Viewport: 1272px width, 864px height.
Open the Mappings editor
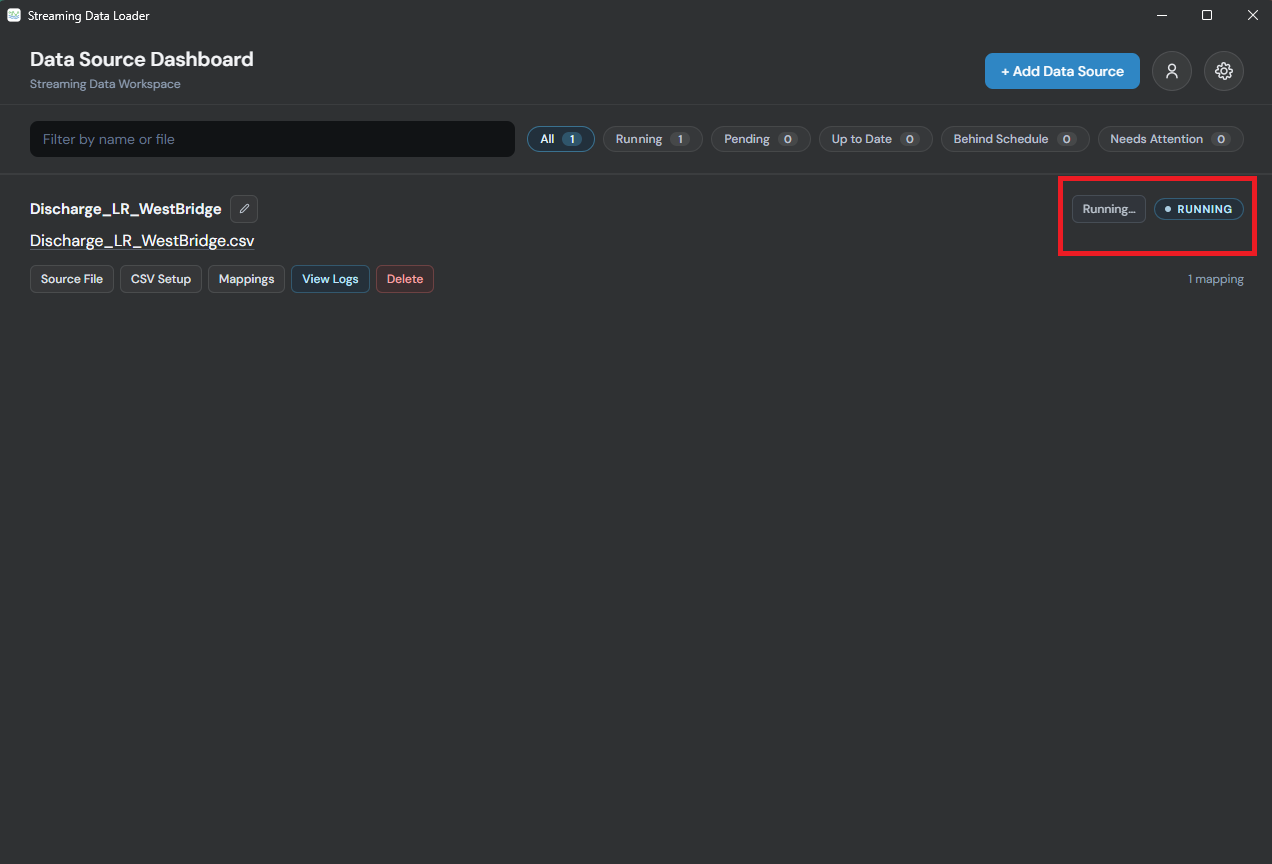[x=246, y=279]
